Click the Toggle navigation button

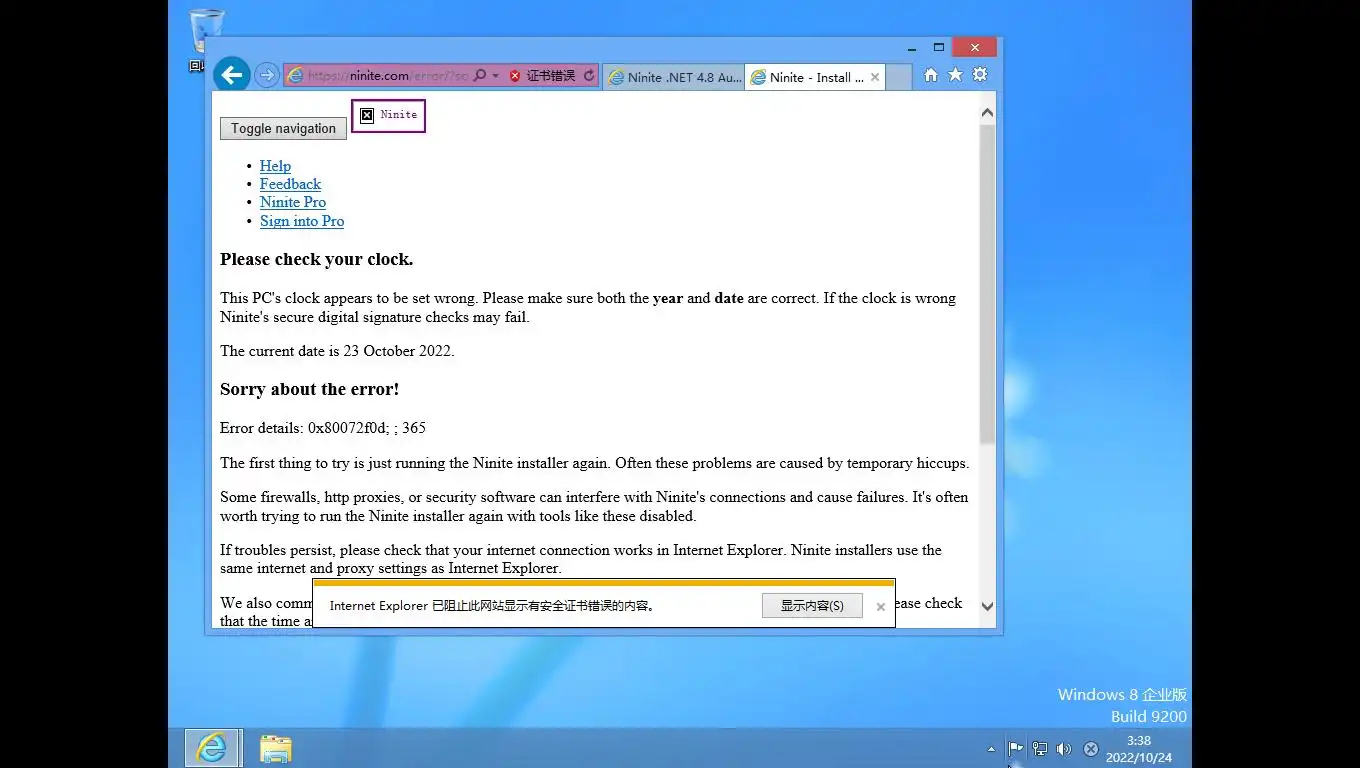(x=283, y=128)
